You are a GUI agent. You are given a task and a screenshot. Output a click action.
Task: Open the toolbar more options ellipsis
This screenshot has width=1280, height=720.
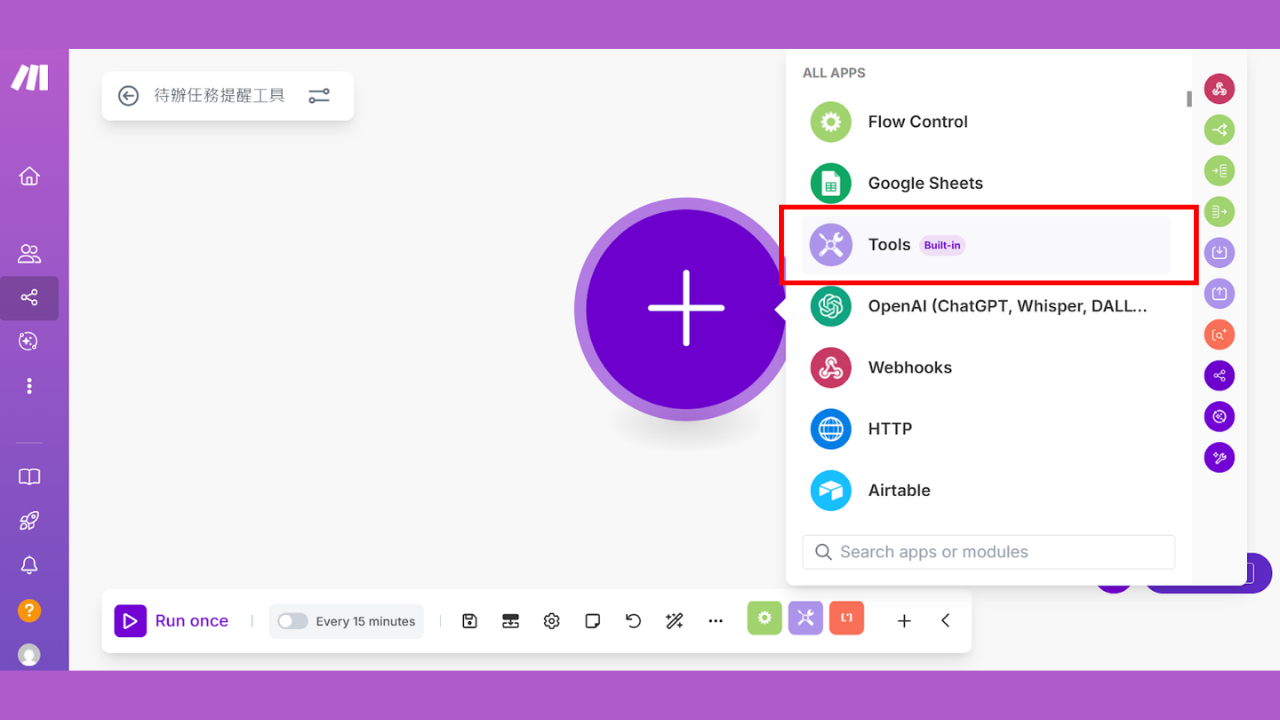point(715,621)
